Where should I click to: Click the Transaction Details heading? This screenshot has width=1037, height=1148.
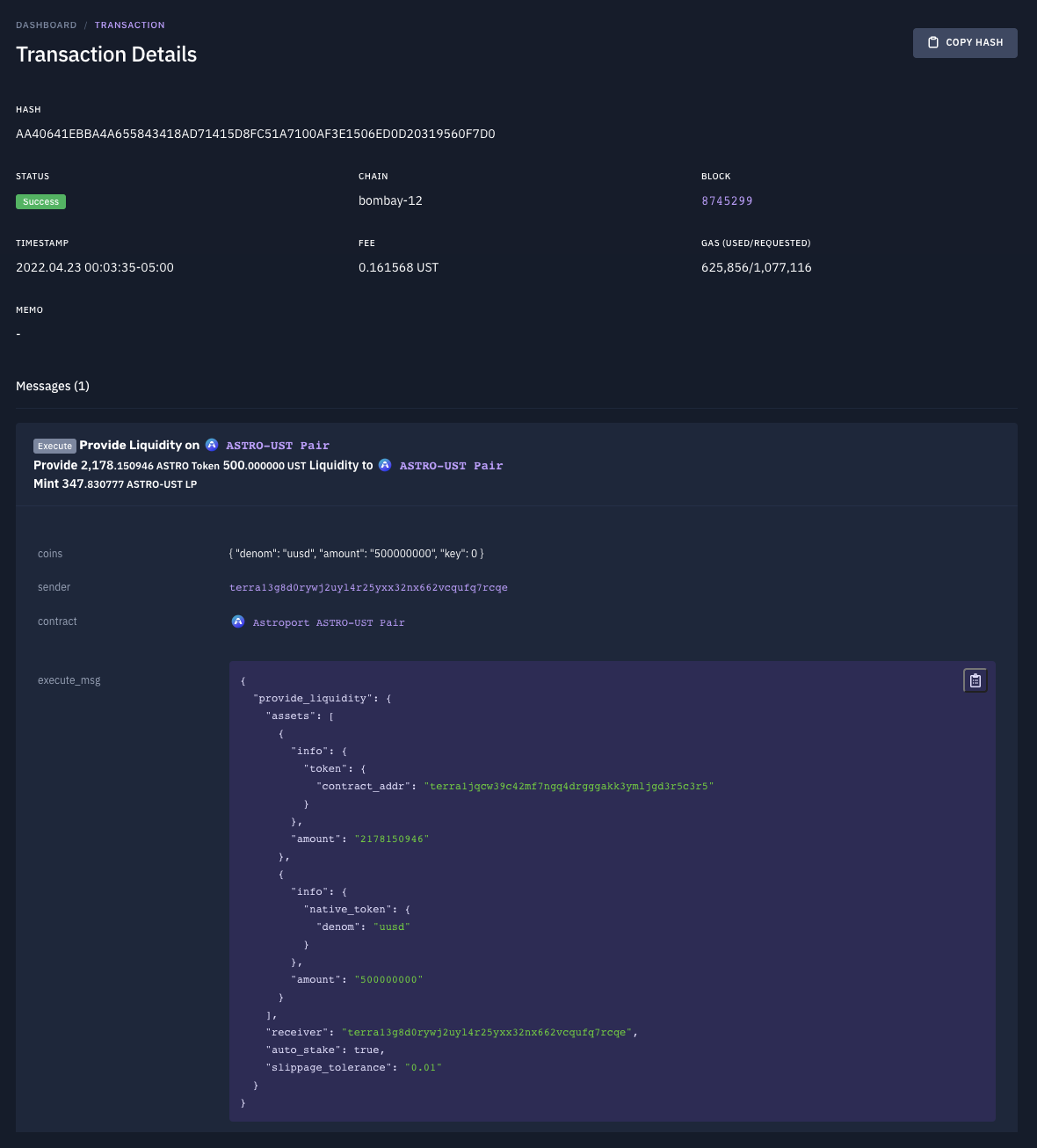point(106,54)
